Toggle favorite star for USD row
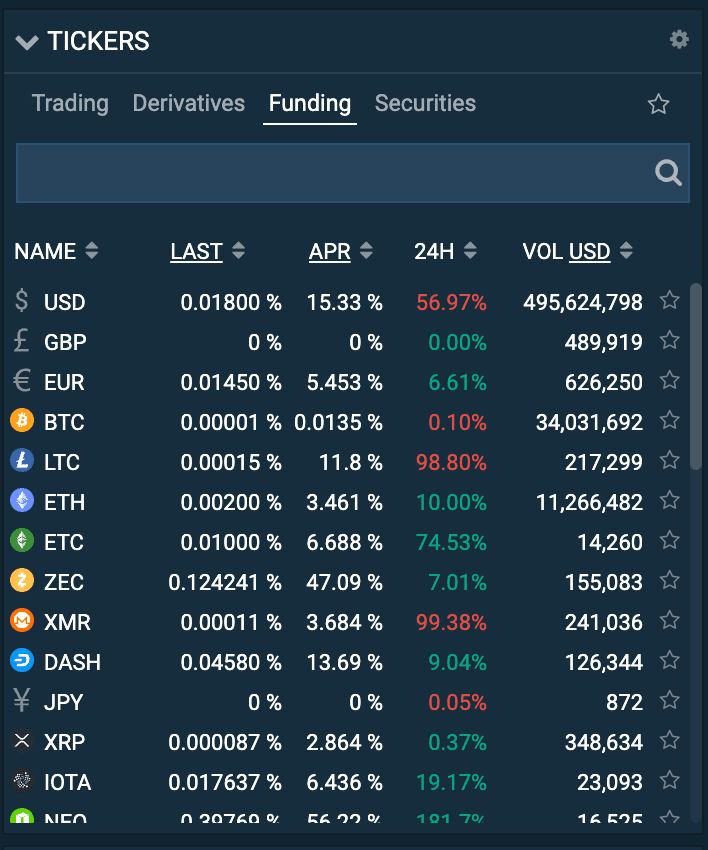Screen dimensions: 708x850 [669, 301]
